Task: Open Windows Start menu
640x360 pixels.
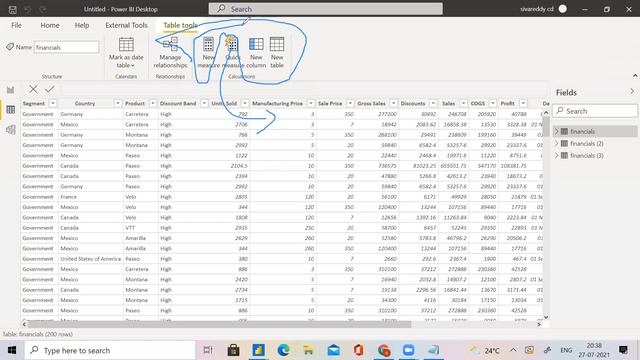Action: point(12,350)
